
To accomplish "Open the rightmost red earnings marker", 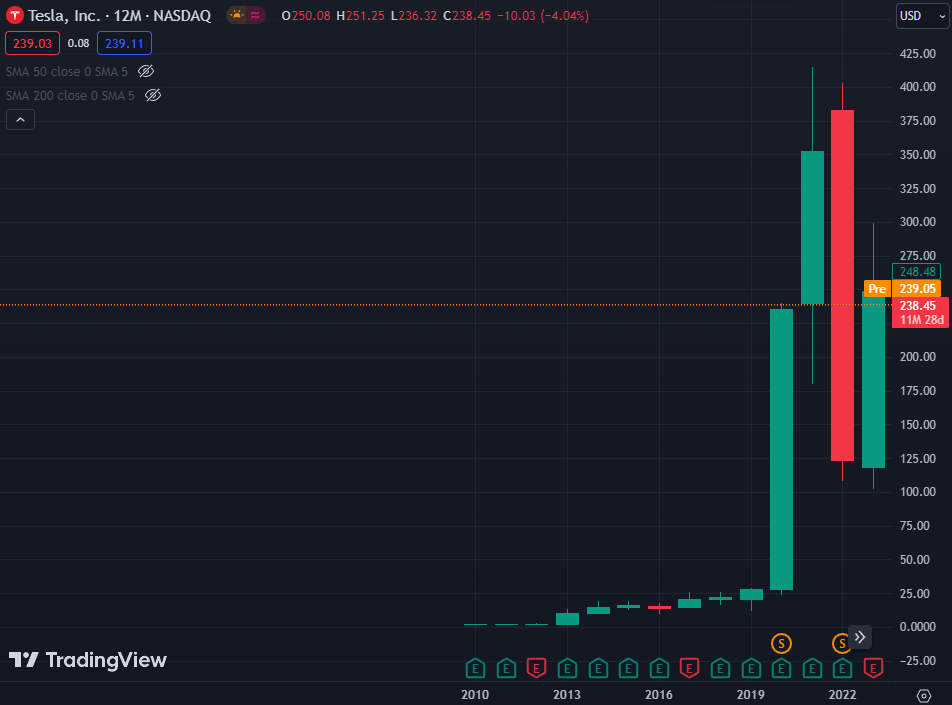I will point(873,669).
